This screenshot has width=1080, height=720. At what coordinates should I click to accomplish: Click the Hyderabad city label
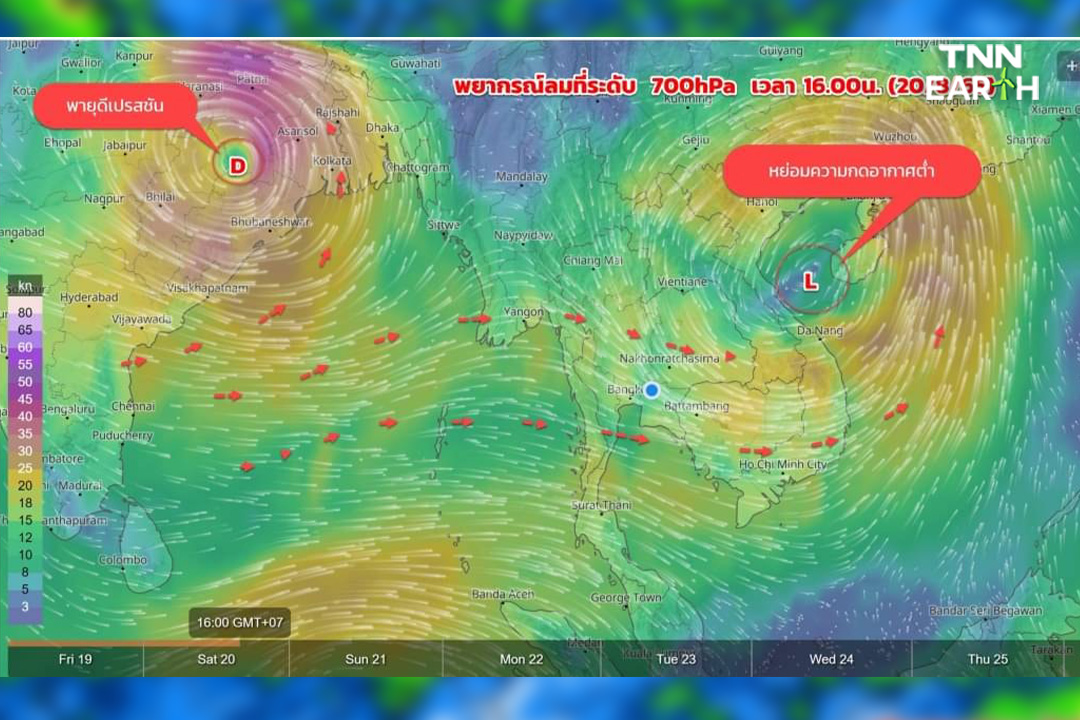pos(89,297)
